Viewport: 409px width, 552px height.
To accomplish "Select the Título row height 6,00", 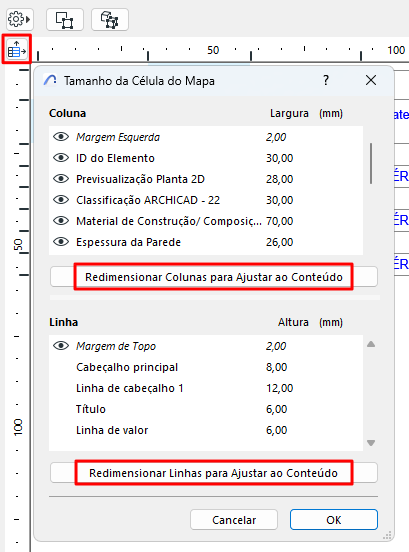I will (276, 409).
